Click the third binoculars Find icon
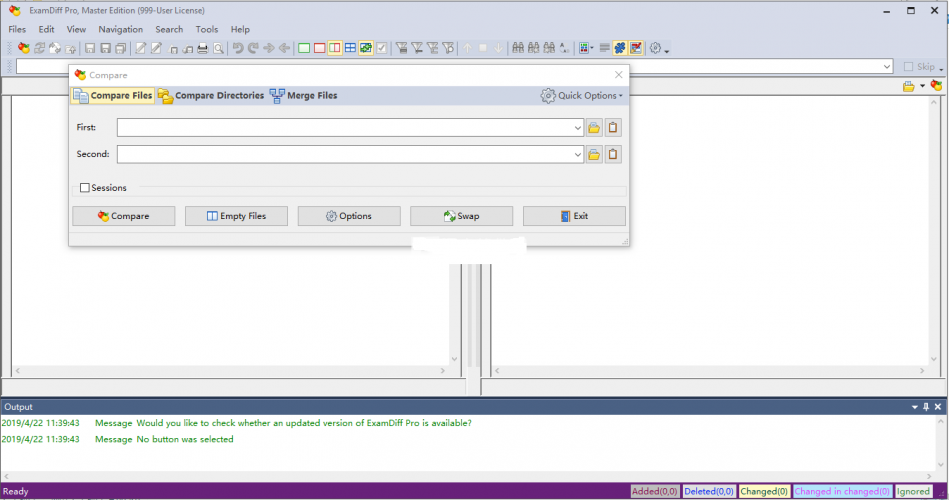Viewport: 949px width, 500px height. [549, 48]
